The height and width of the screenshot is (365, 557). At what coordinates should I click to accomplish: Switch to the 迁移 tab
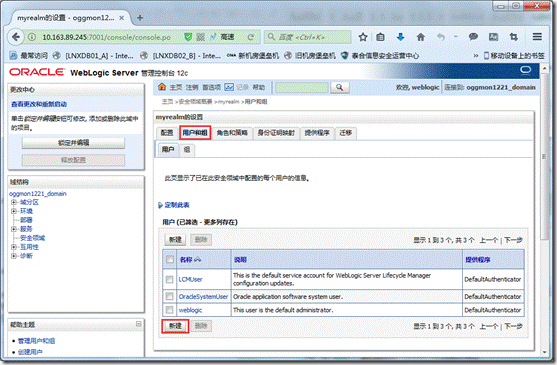[x=346, y=133]
